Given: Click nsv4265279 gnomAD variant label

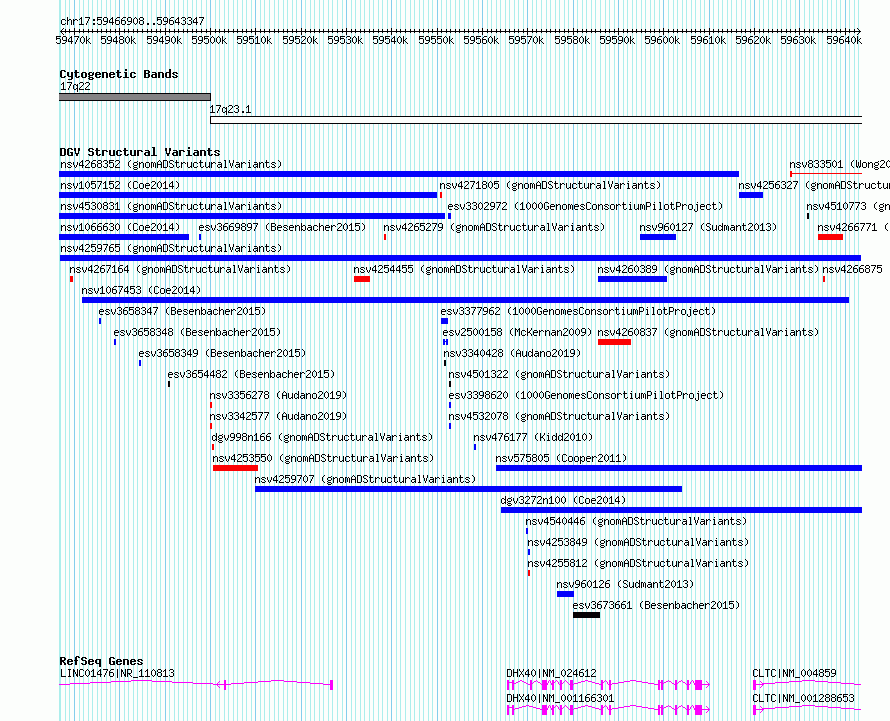Looking at the screenshot, I should 494,227.
